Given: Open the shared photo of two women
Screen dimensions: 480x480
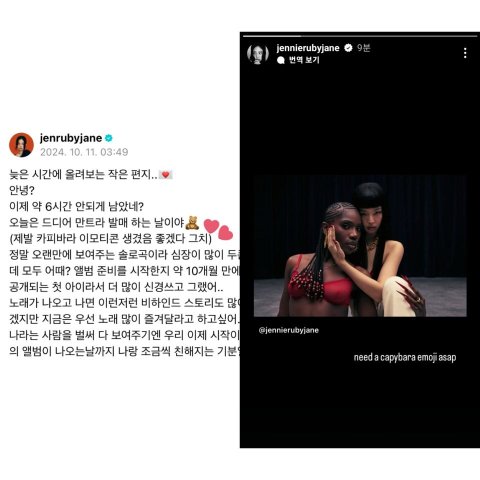Looking at the screenshot, I should pyautogui.click(x=360, y=246).
